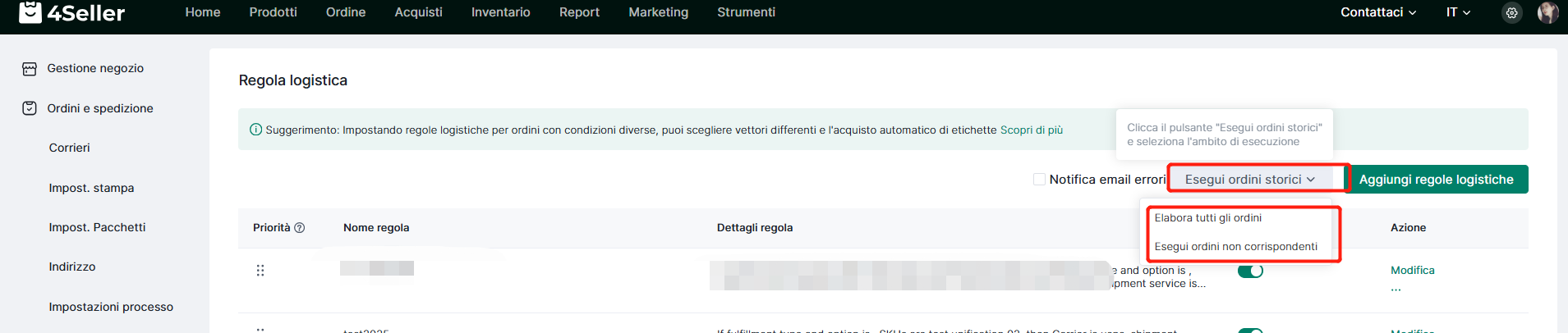Open the Ordine menu

coord(346,12)
